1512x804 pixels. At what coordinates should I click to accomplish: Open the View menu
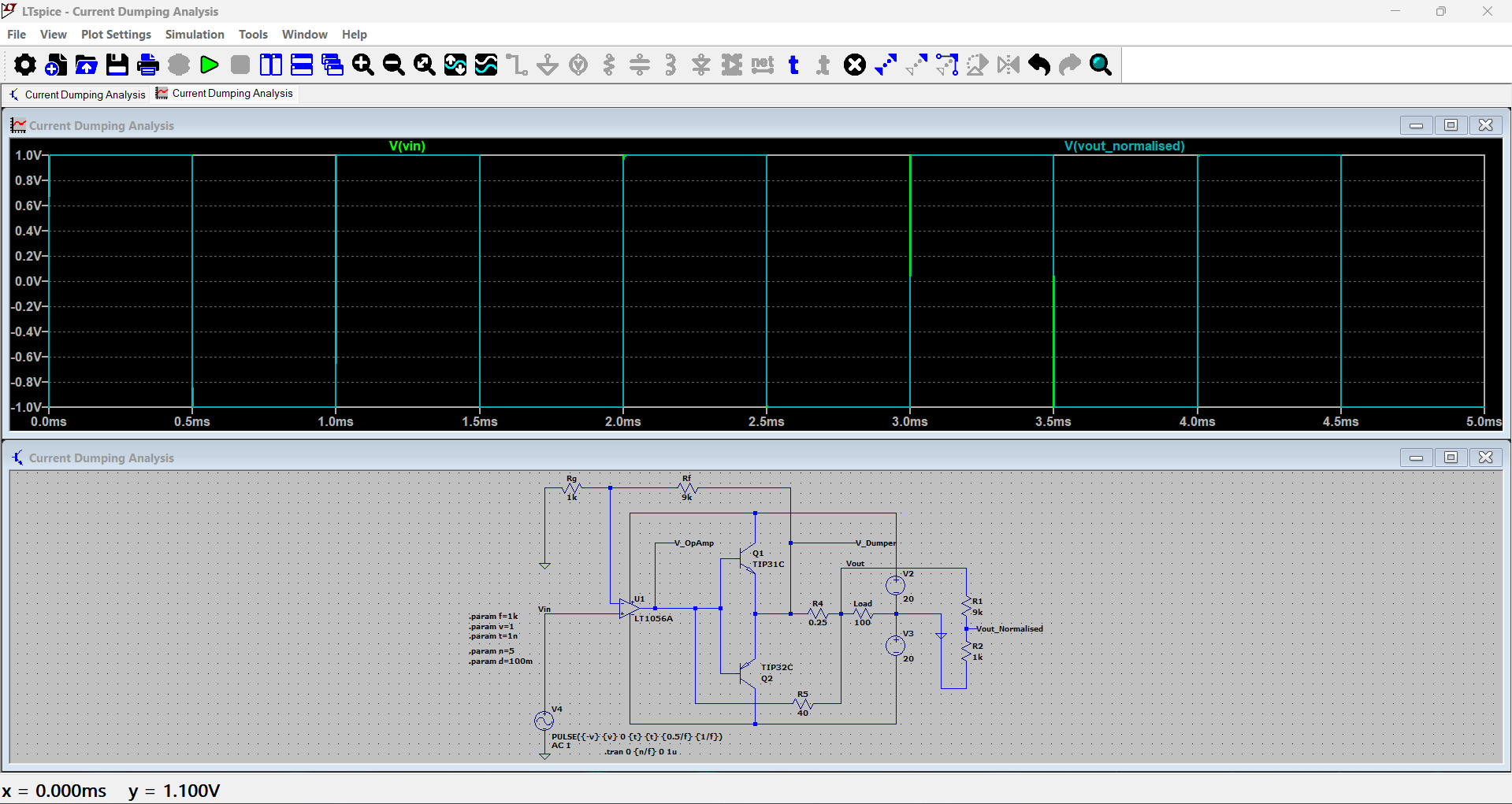(54, 35)
